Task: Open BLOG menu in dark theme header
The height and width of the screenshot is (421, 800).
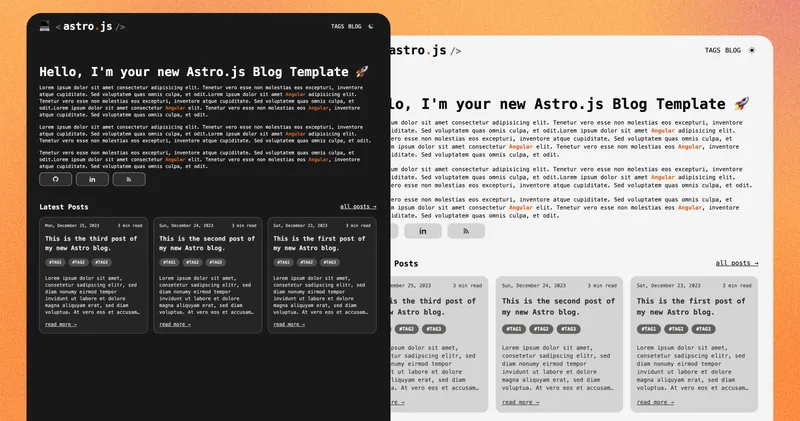Action: (x=354, y=27)
